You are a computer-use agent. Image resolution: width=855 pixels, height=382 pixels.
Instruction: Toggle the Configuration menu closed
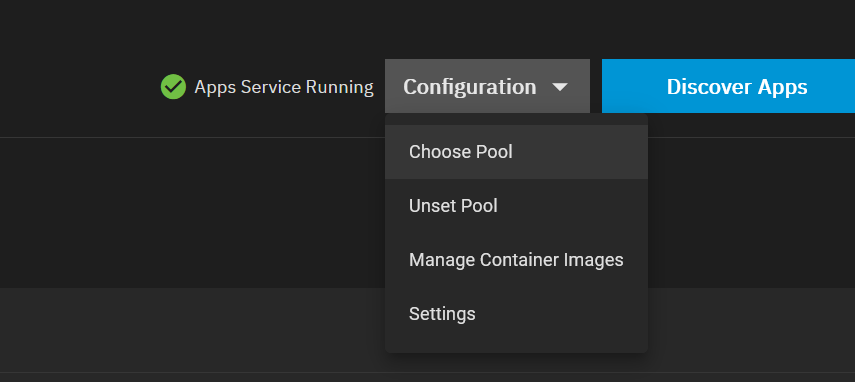(487, 86)
